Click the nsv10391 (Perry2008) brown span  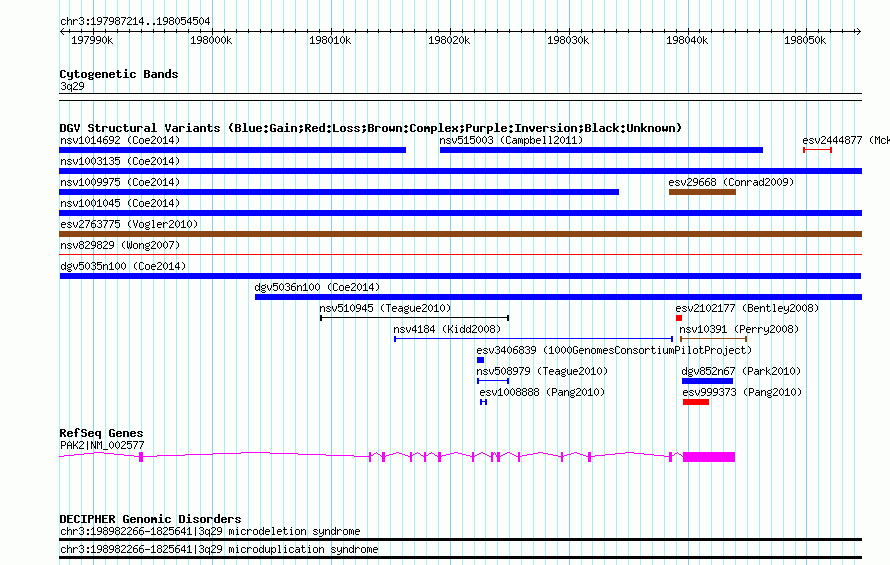(x=713, y=339)
